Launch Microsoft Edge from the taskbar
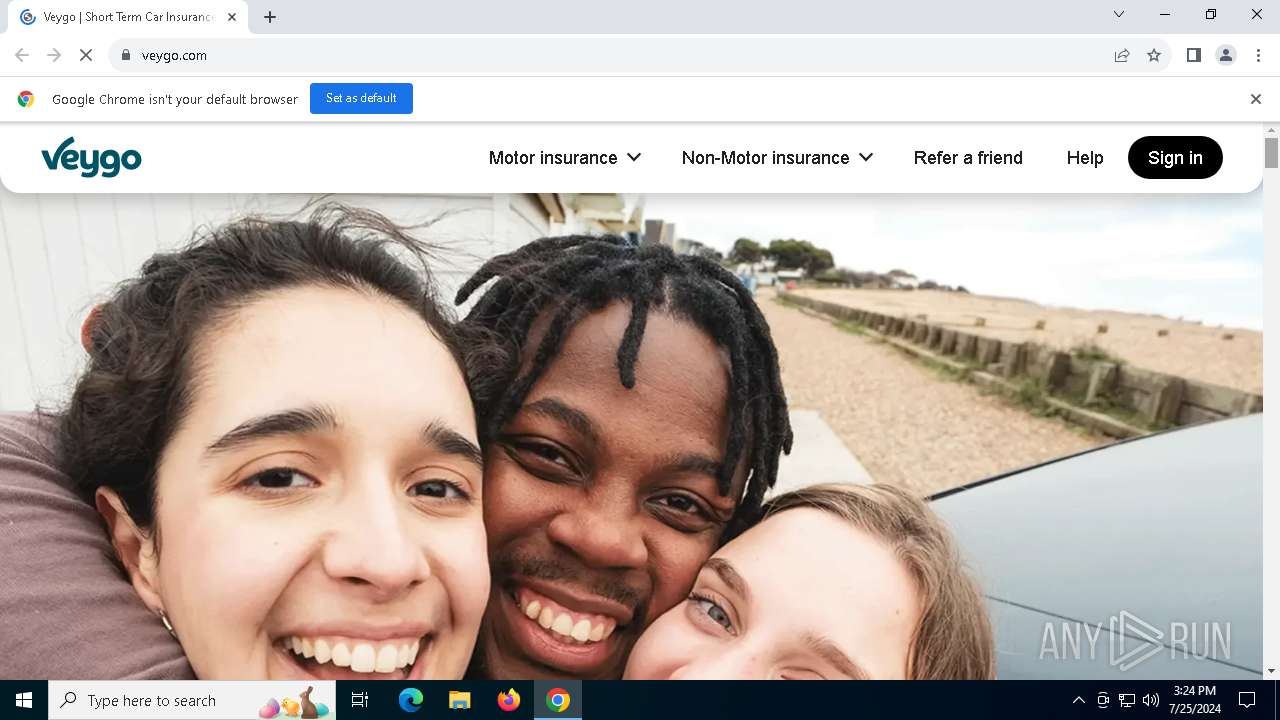The width and height of the screenshot is (1280, 720). (411, 700)
